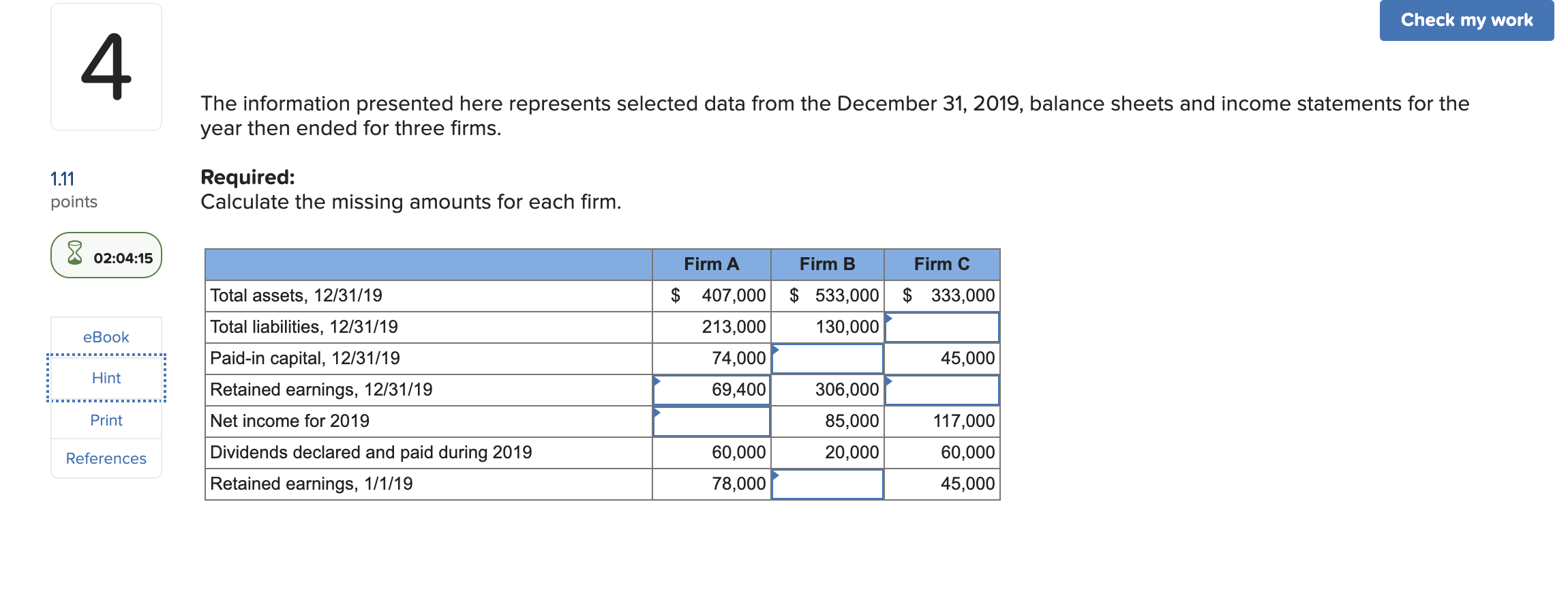Click the Firm C column header

(941, 264)
